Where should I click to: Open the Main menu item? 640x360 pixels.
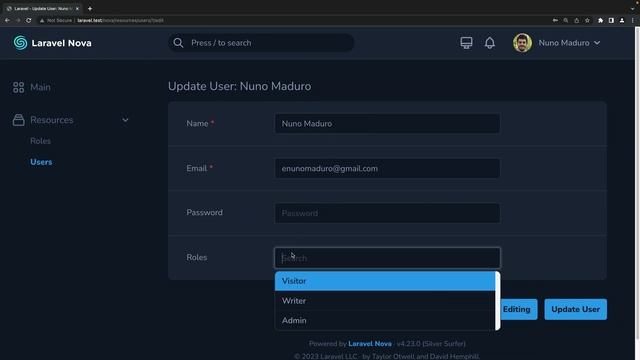[40, 87]
